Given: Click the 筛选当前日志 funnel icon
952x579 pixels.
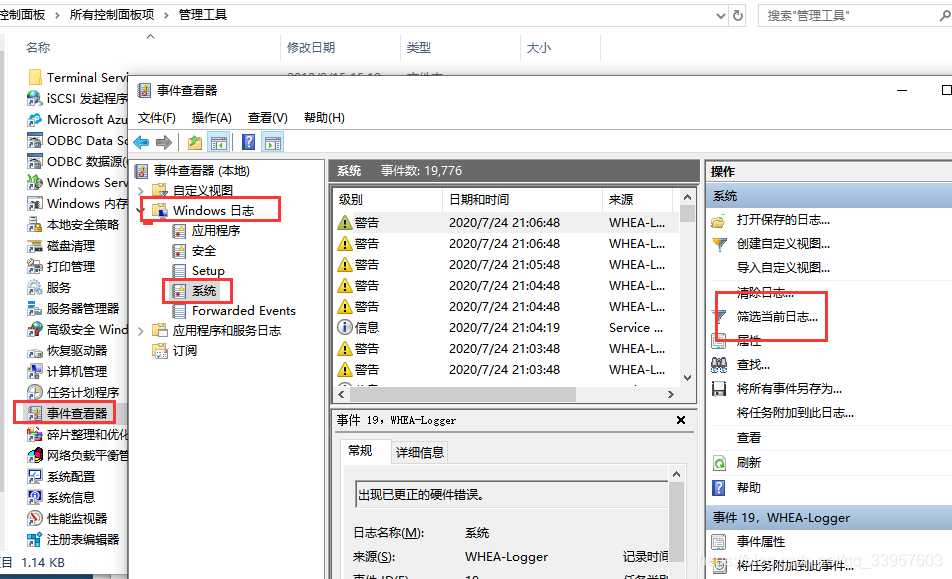Looking at the screenshot, I should click(721, 316).
